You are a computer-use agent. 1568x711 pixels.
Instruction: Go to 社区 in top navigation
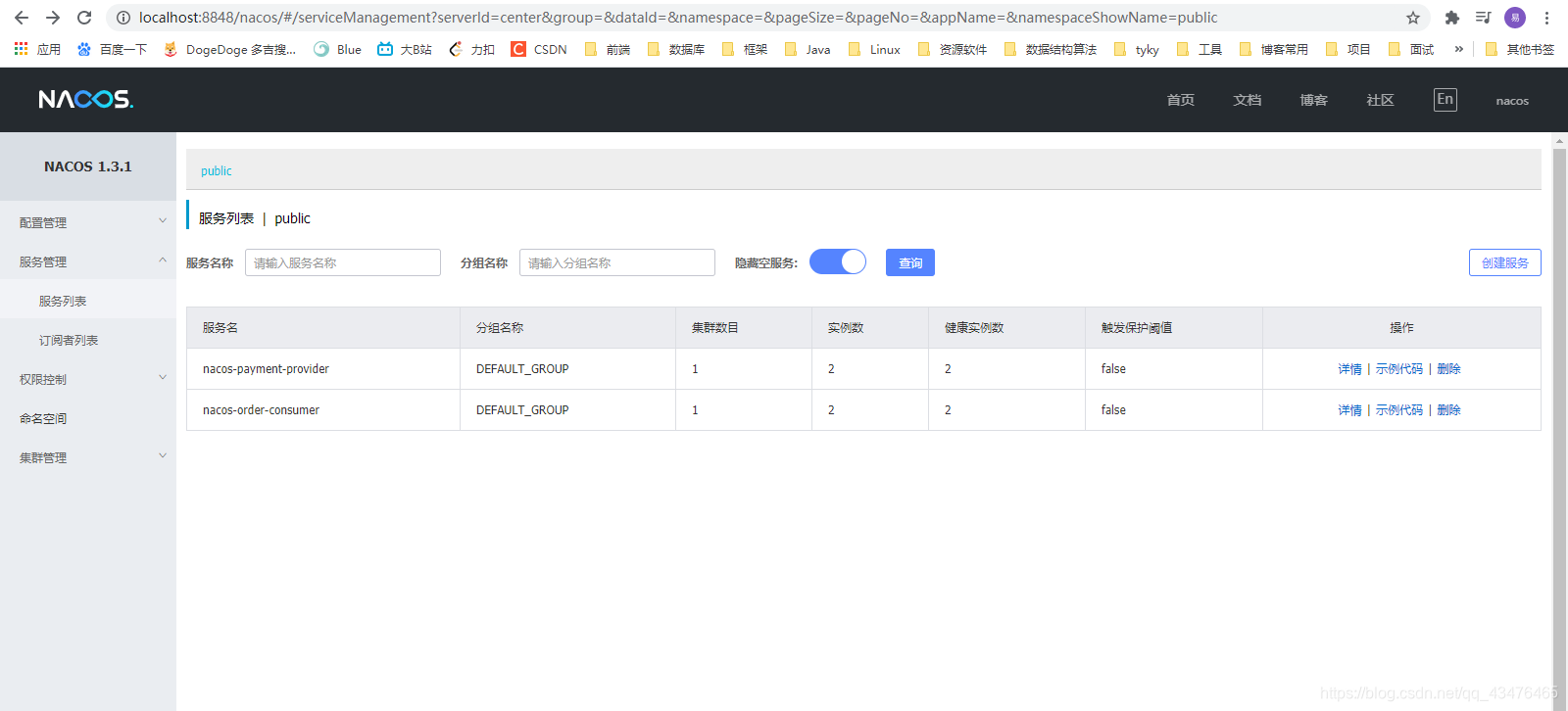[1381, 100]
